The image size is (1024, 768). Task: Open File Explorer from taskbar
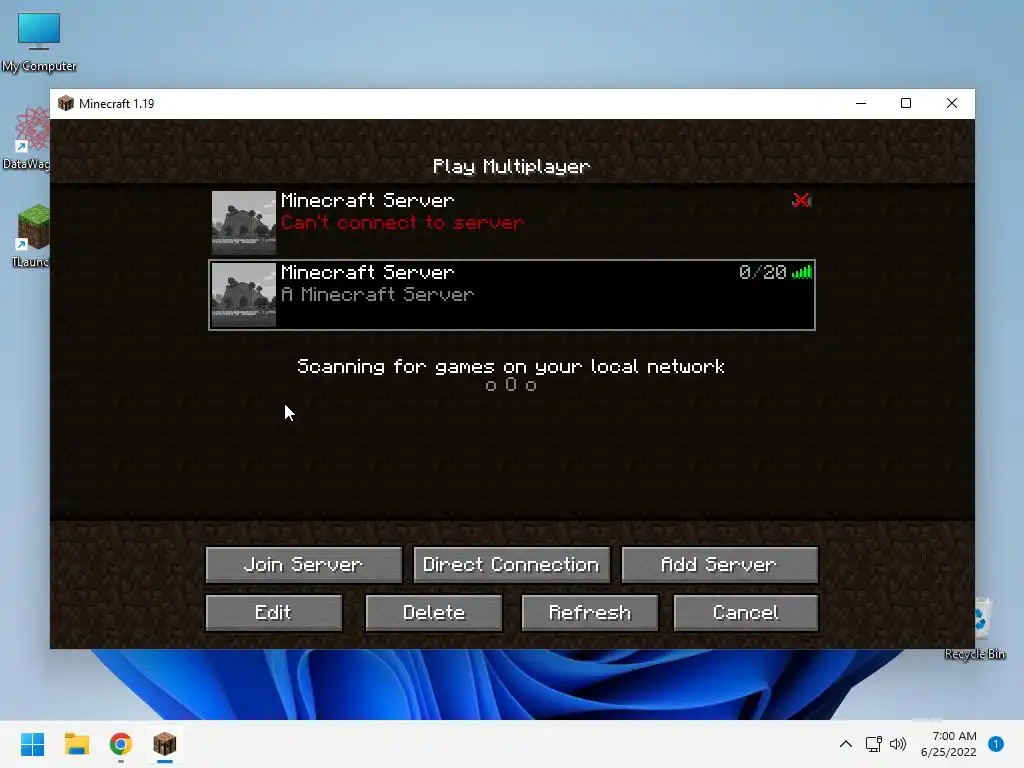point(76,744)
